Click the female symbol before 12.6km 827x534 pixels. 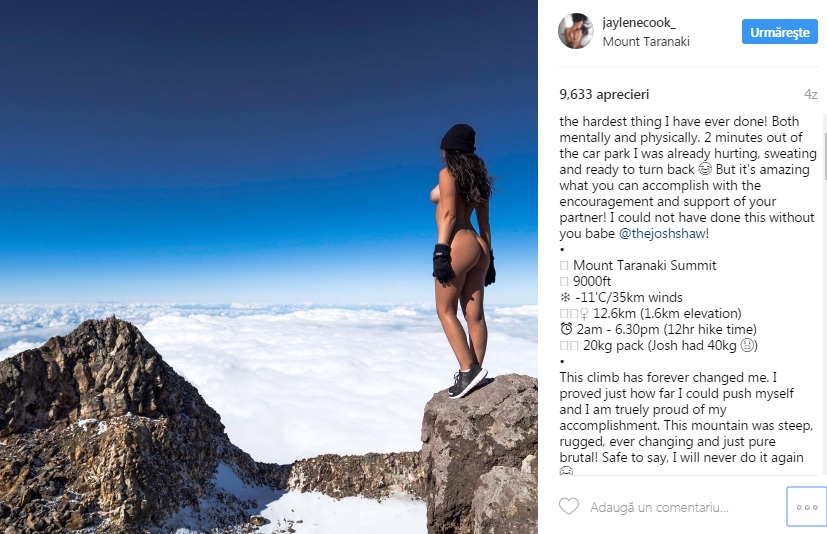click(x=584, y=314)
